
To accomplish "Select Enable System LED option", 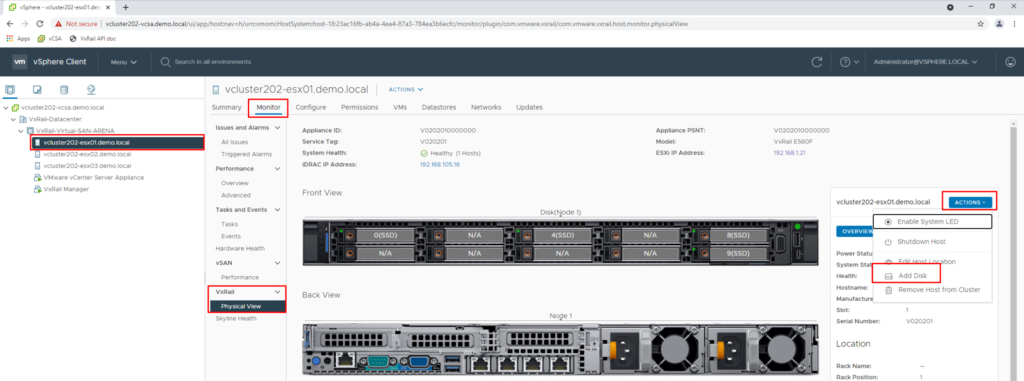I will (x=932, y=222).
